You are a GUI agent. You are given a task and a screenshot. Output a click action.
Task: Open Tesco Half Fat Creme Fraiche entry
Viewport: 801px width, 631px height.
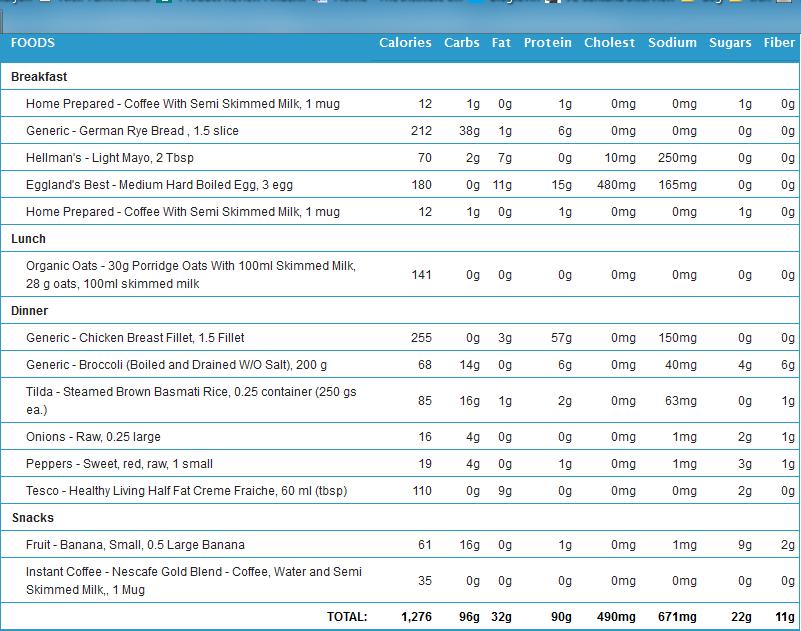pyautogui.click(x=186, y=491)
